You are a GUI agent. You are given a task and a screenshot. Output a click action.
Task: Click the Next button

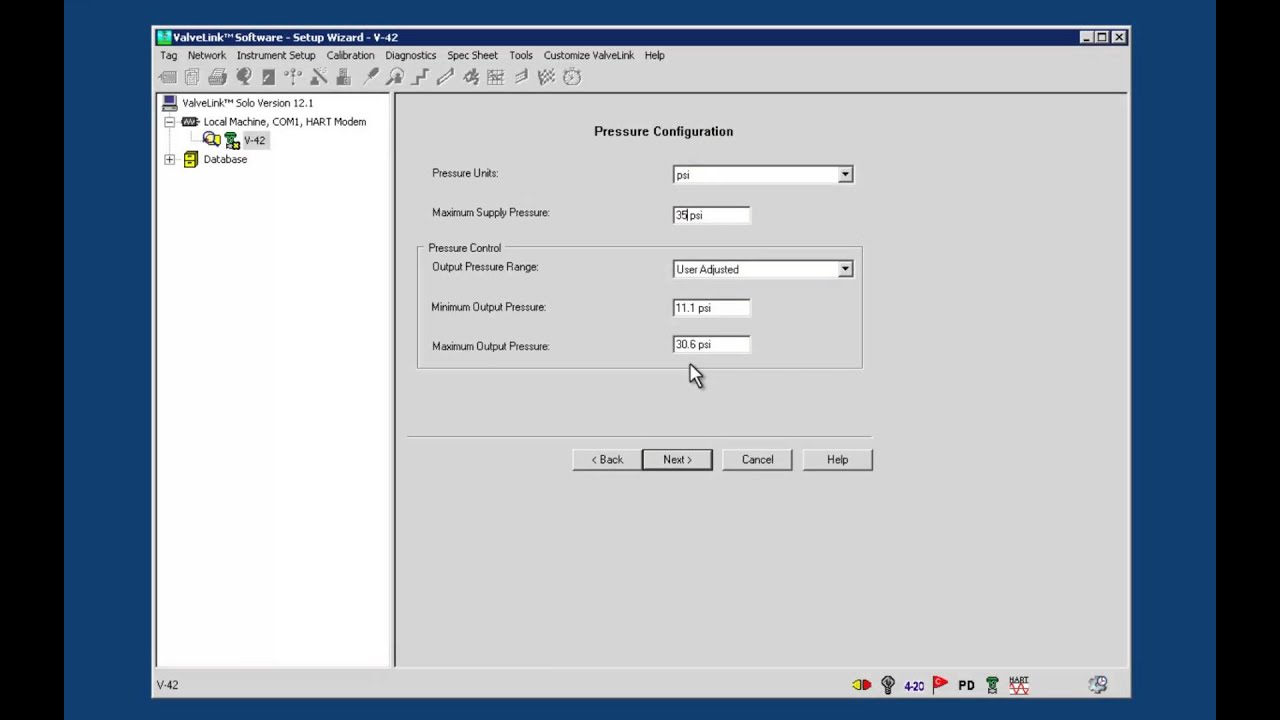point(677,460)
